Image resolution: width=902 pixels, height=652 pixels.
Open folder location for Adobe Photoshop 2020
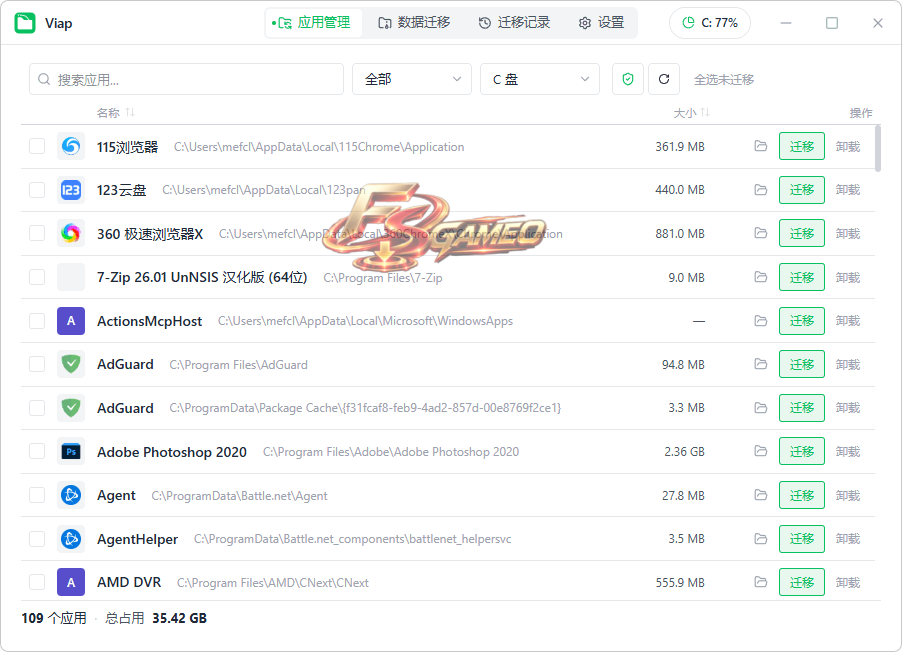click(760, 451)
